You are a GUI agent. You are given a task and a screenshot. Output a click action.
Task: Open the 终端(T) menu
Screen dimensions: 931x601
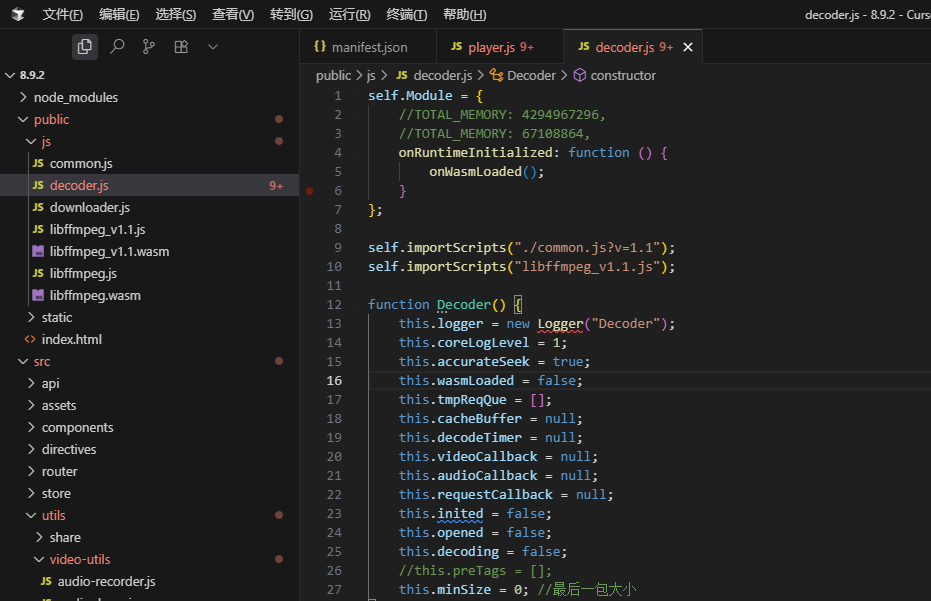[x=406, y=14]
